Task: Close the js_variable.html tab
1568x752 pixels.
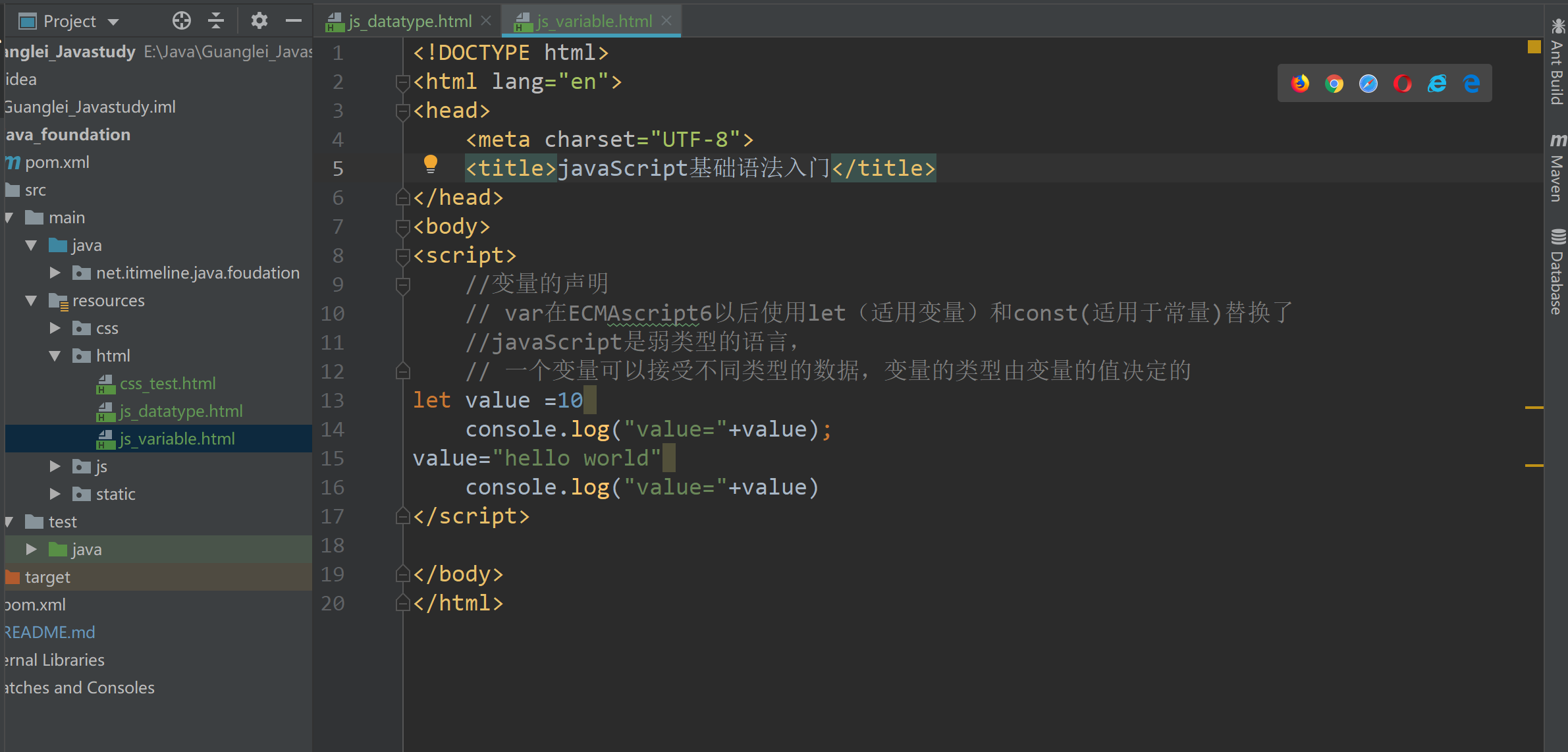Action: coord(666,21)
